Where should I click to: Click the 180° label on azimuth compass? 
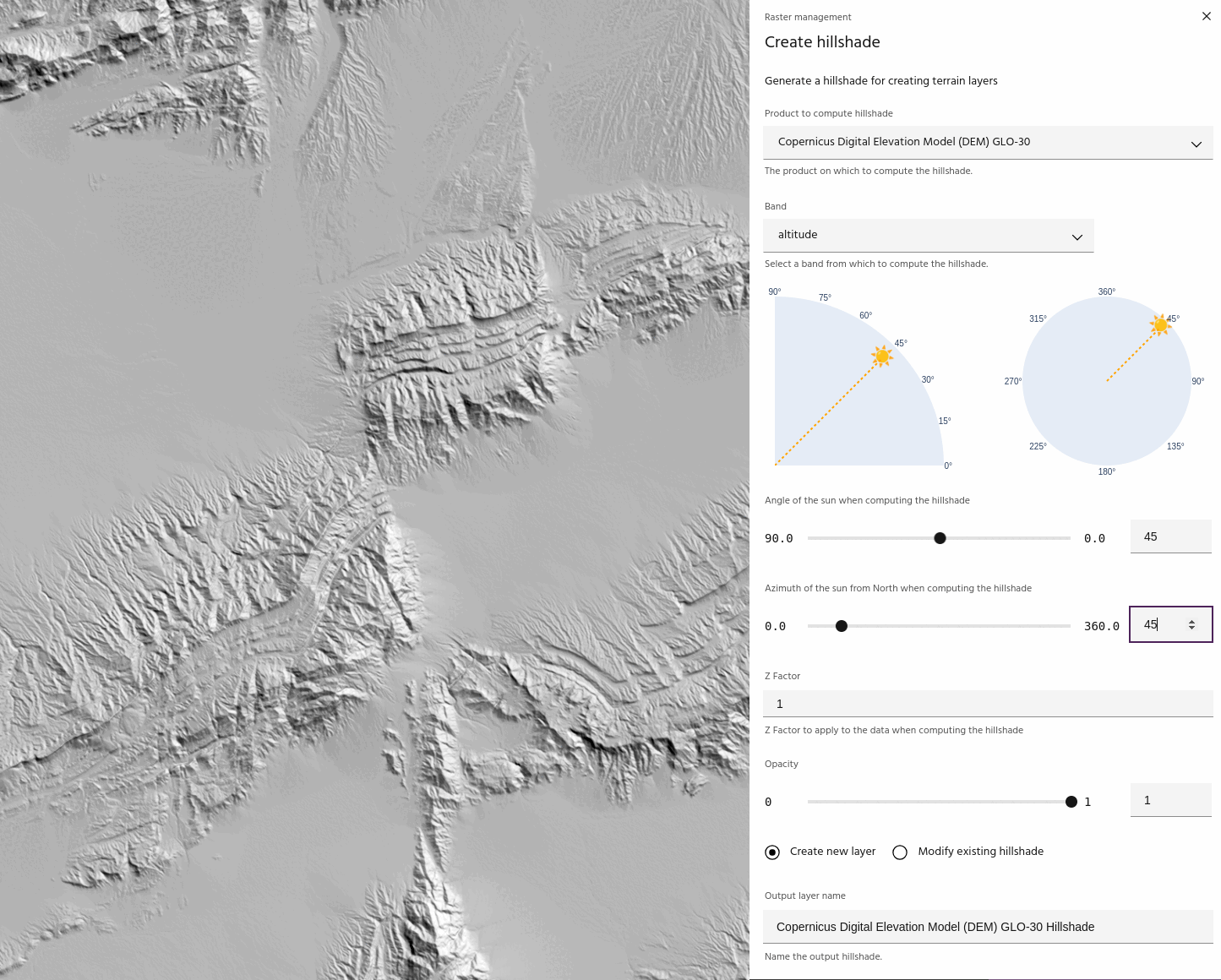[x=1106, y=471]
